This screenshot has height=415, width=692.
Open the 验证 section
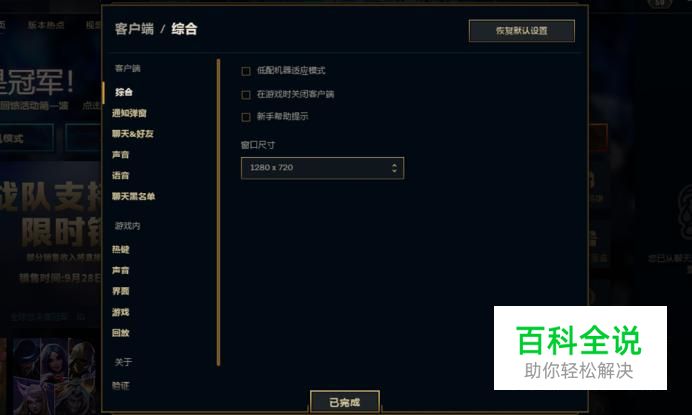tap(120, 386)
